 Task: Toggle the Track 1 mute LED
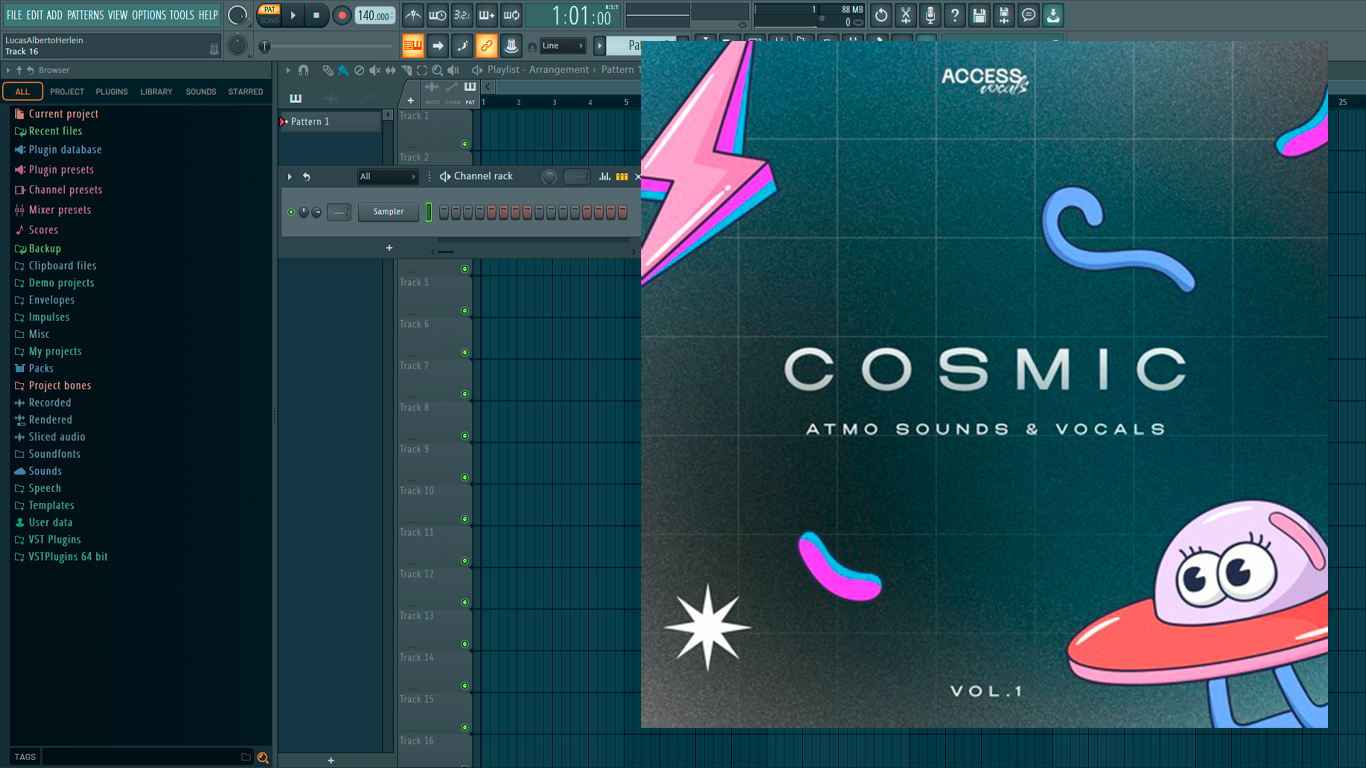pyautogui.click(x=464, y=144)
